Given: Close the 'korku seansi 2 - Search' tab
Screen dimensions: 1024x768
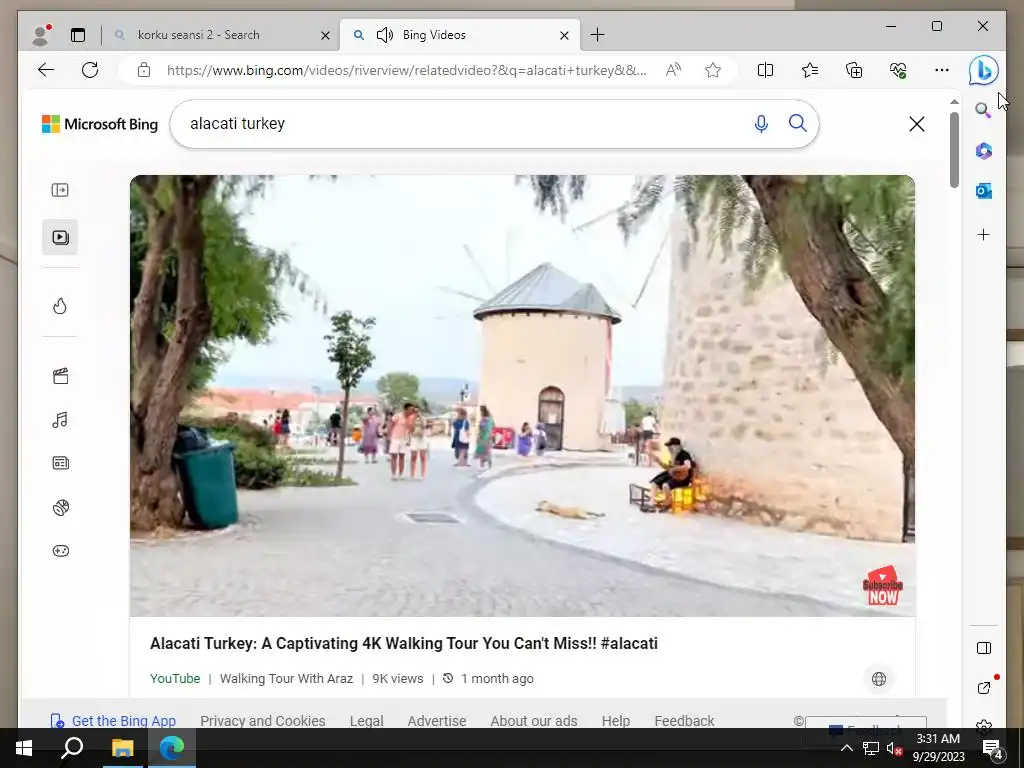Looking at the screenshot, I should pos(325,35).
